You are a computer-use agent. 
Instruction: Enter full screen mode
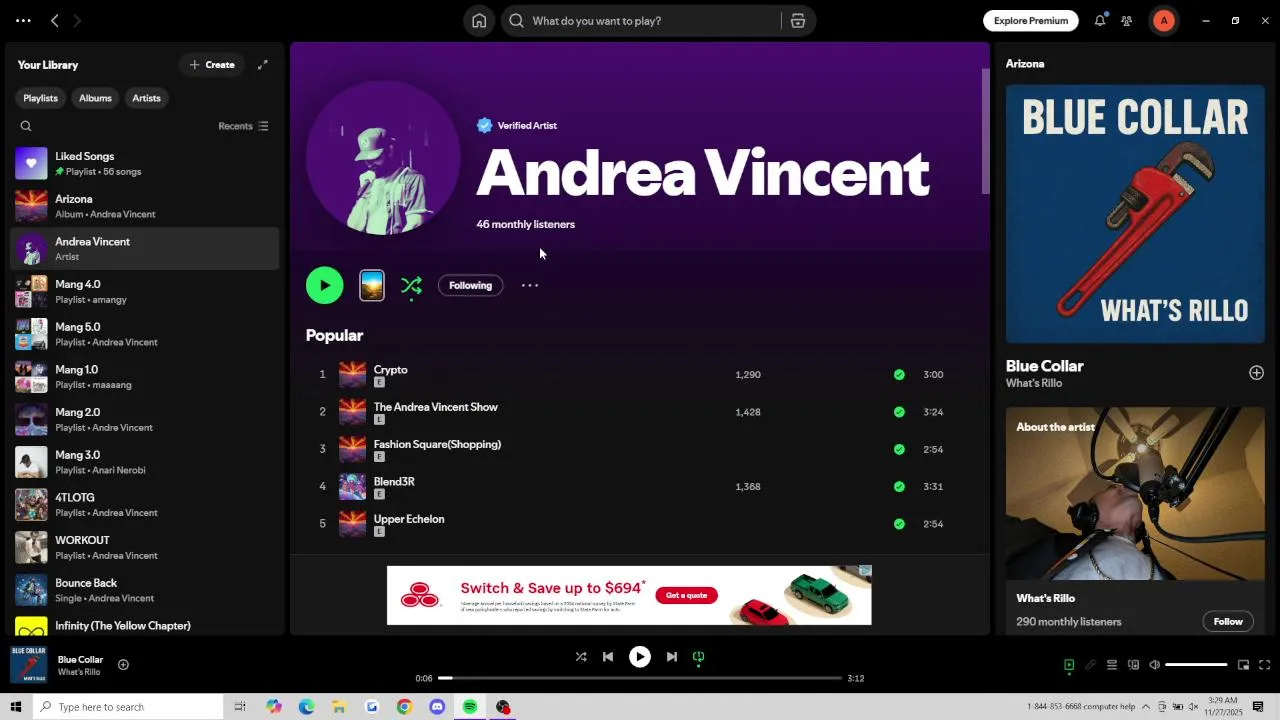pos(1264,665)
